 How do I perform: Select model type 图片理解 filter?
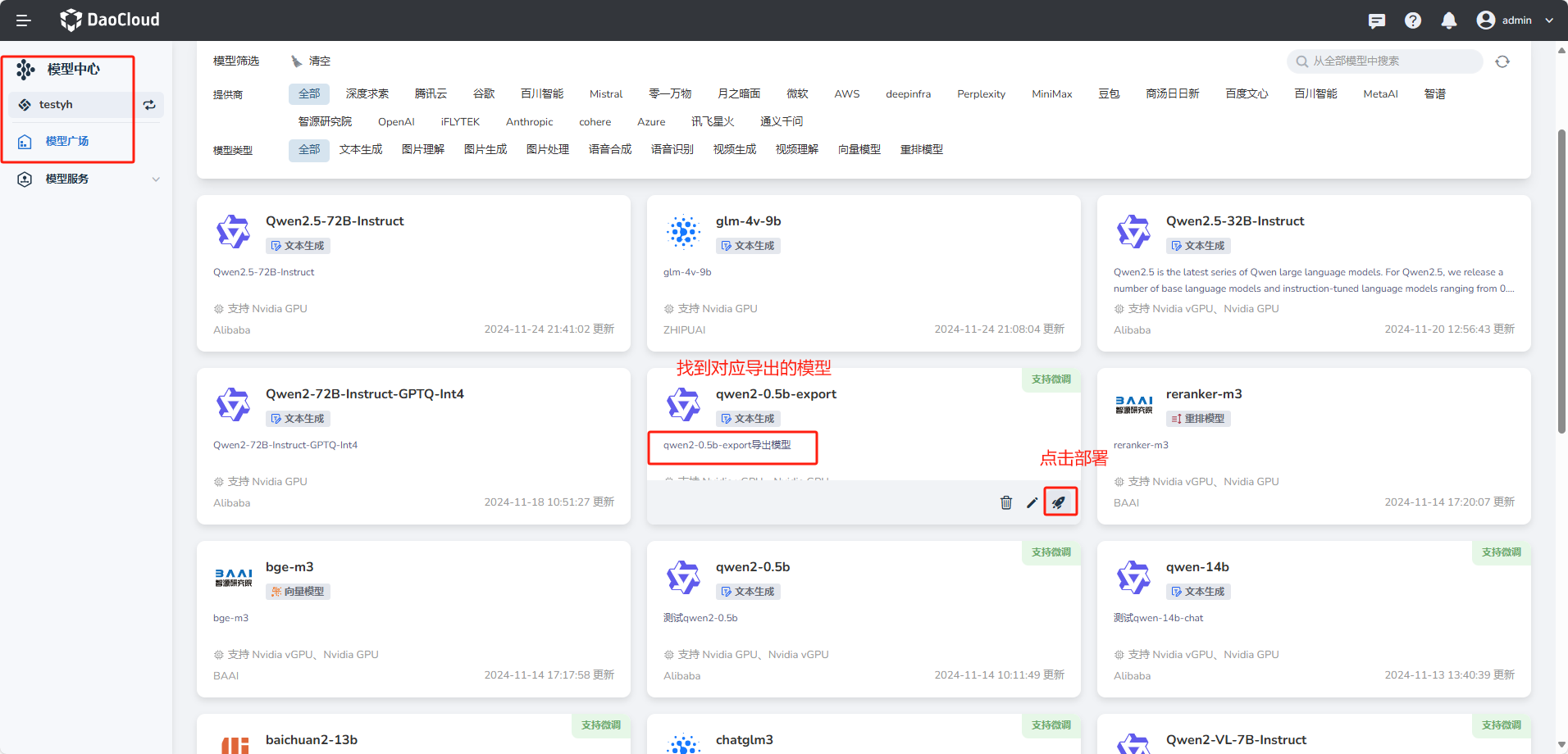(x=423, y=150)
